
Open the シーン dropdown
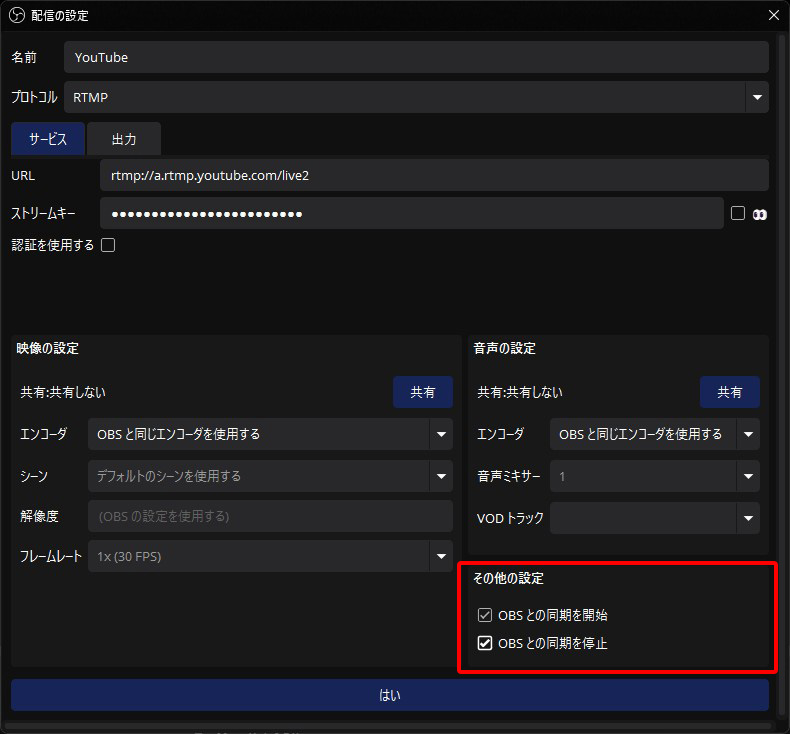[271, 476]
